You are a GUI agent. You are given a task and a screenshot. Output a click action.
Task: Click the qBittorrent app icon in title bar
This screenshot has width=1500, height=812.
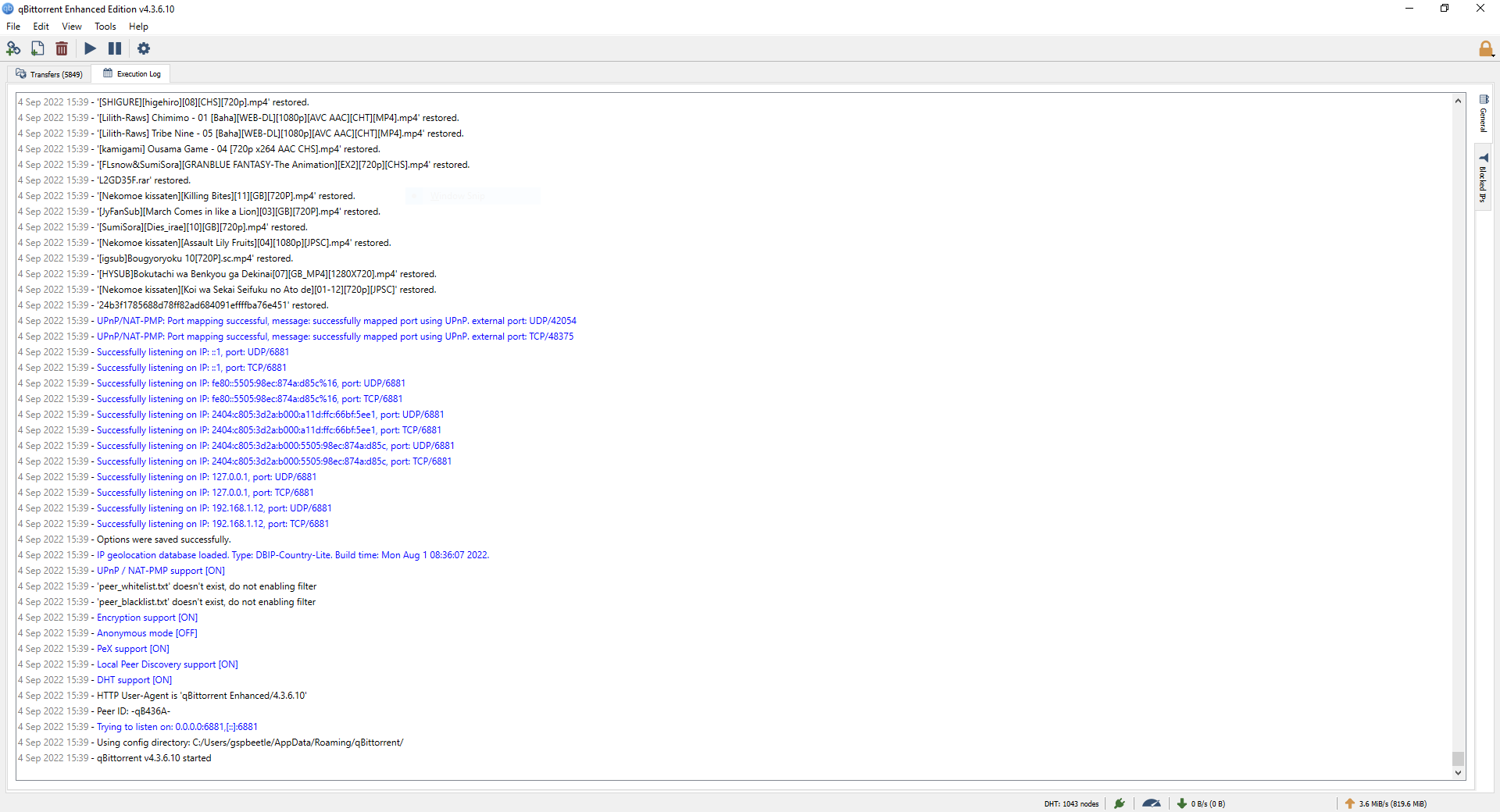(9, 9)
